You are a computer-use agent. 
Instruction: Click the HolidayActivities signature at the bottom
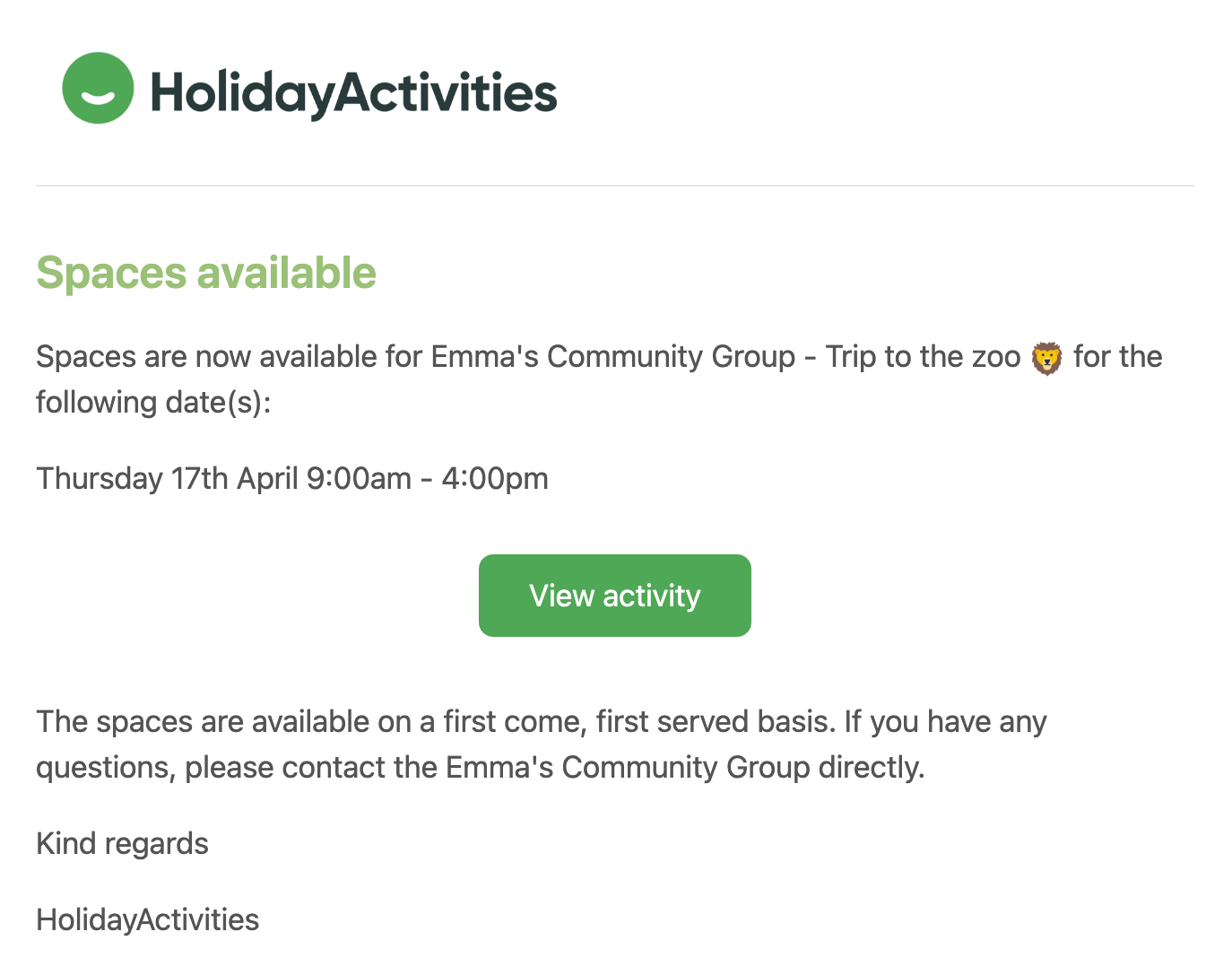click(148, 920)
